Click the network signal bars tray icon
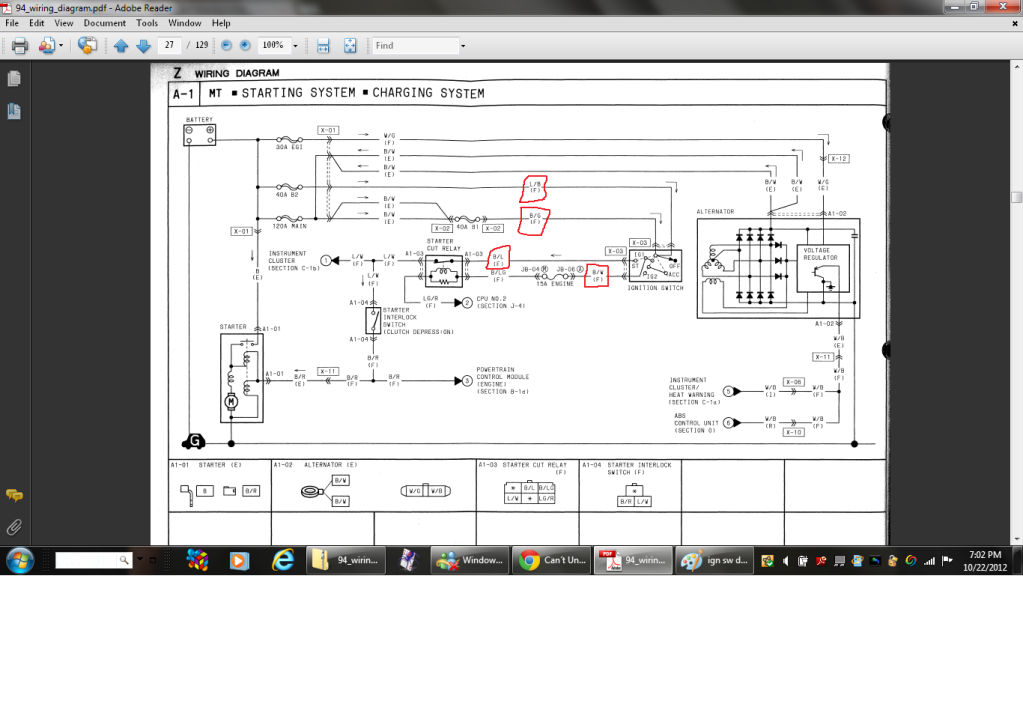 [x=929, y=560]
